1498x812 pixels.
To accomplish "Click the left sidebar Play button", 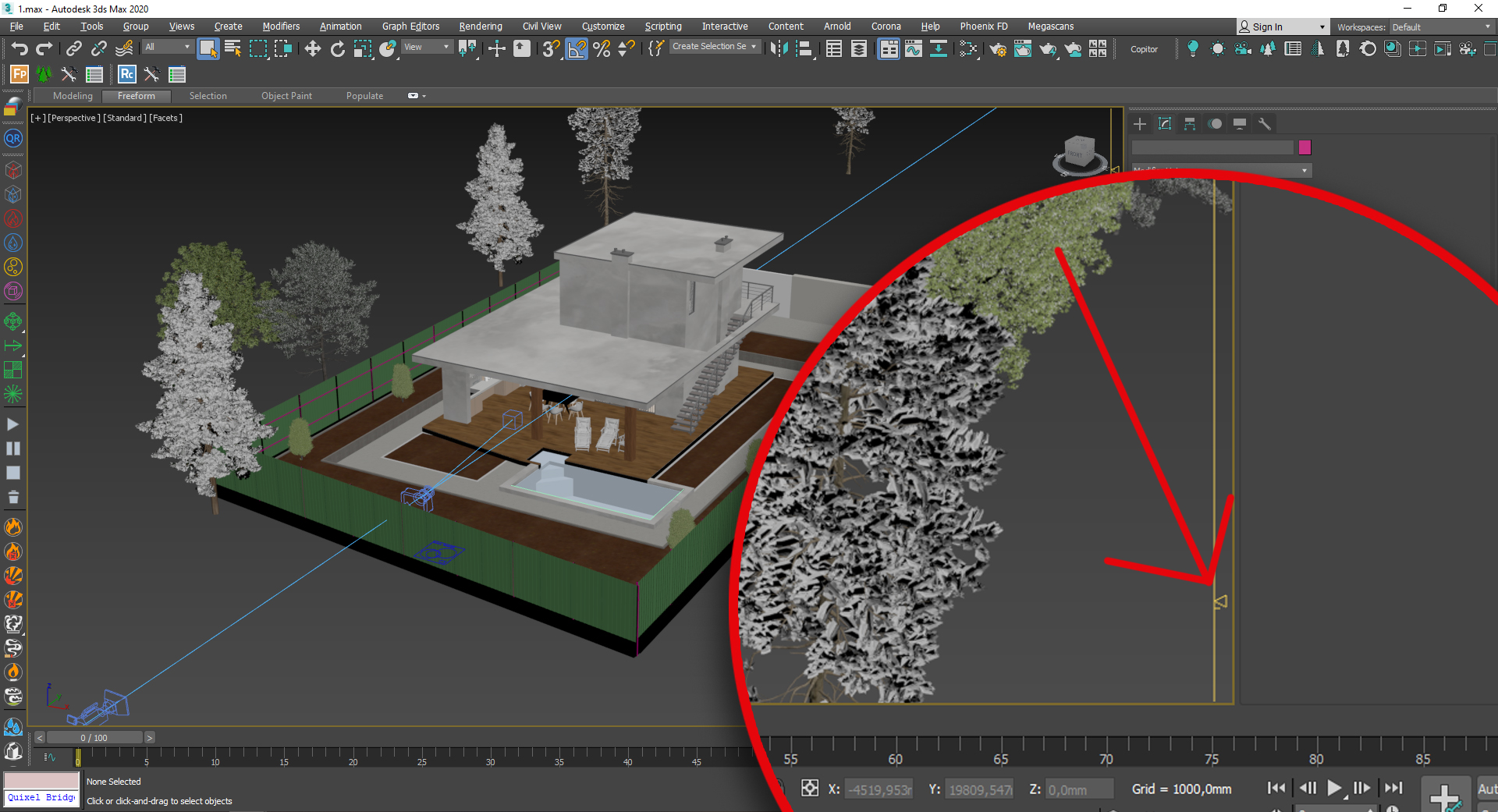I will pos(13,424).
